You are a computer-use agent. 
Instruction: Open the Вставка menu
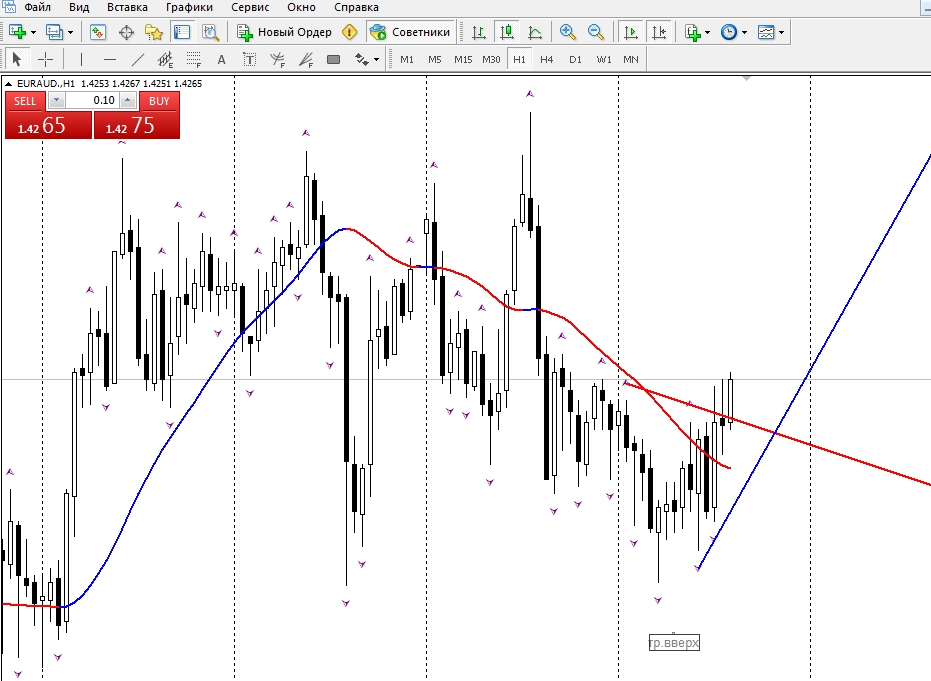127,7
